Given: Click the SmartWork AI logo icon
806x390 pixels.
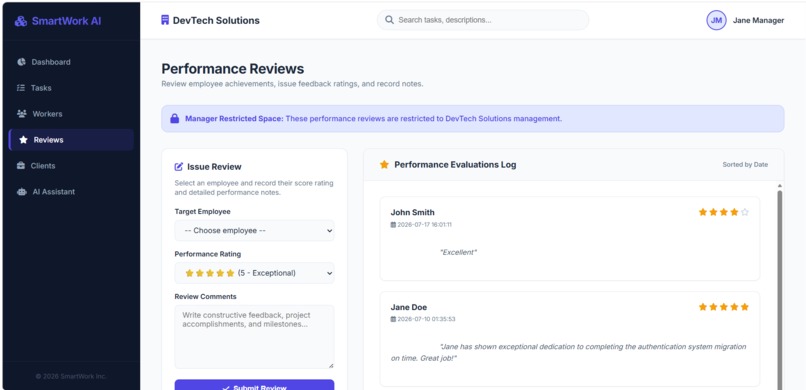Looking at the screenshot, I should tap(21, 21).
